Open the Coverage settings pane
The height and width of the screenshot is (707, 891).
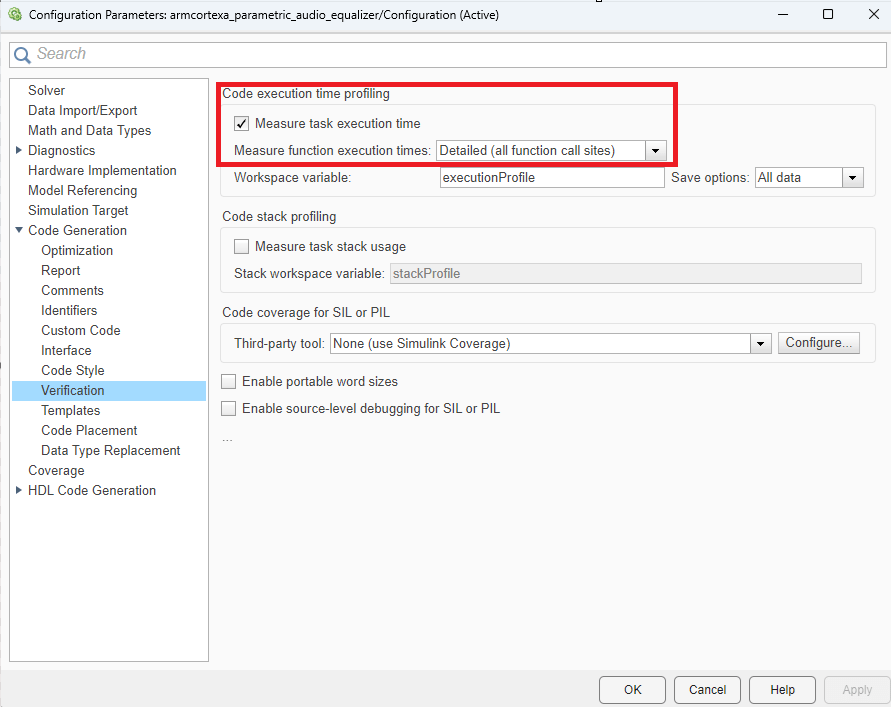coord(56,470)
